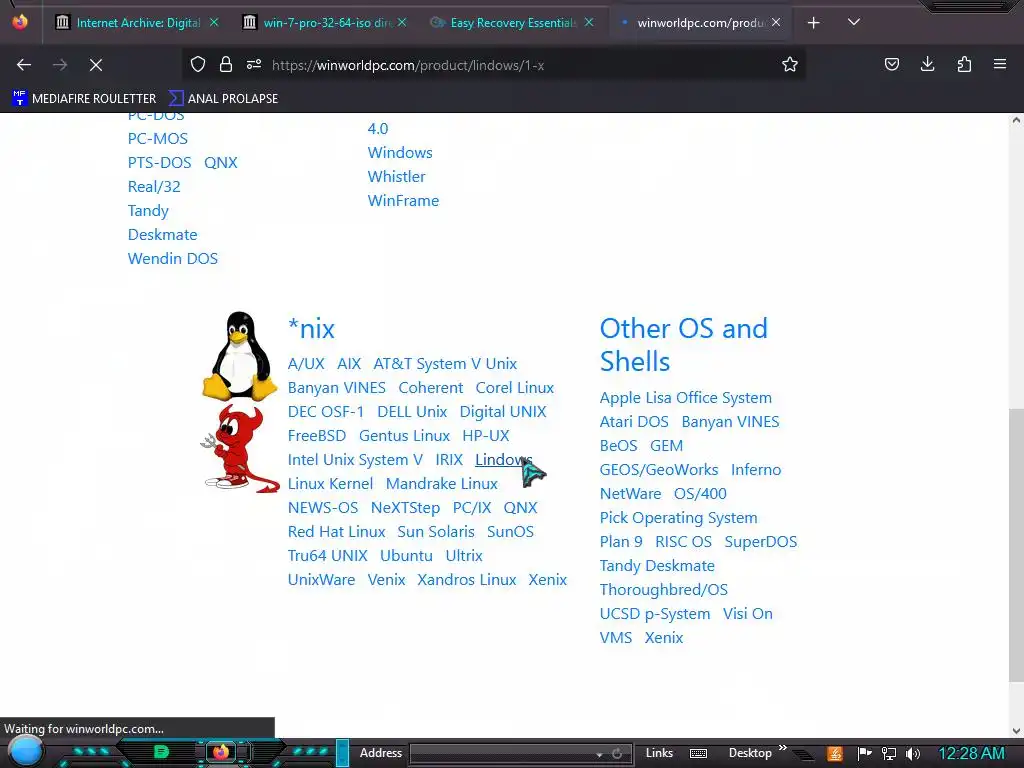The height and width of the screenshot is (768, 1024).
Task: Open the Mandrake Linux link
Action: [x=441, y=484]
